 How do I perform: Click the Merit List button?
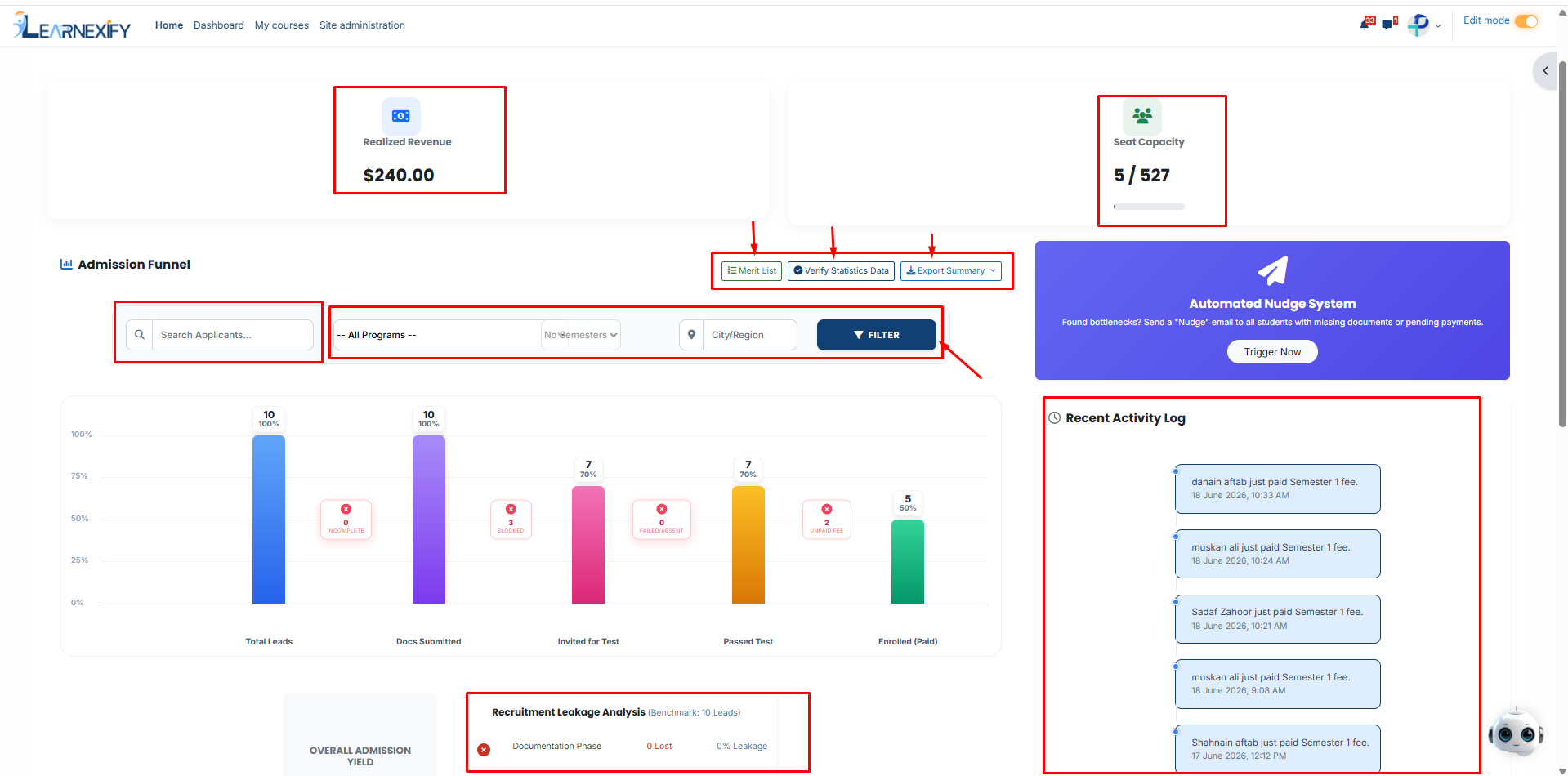(752, 271)
